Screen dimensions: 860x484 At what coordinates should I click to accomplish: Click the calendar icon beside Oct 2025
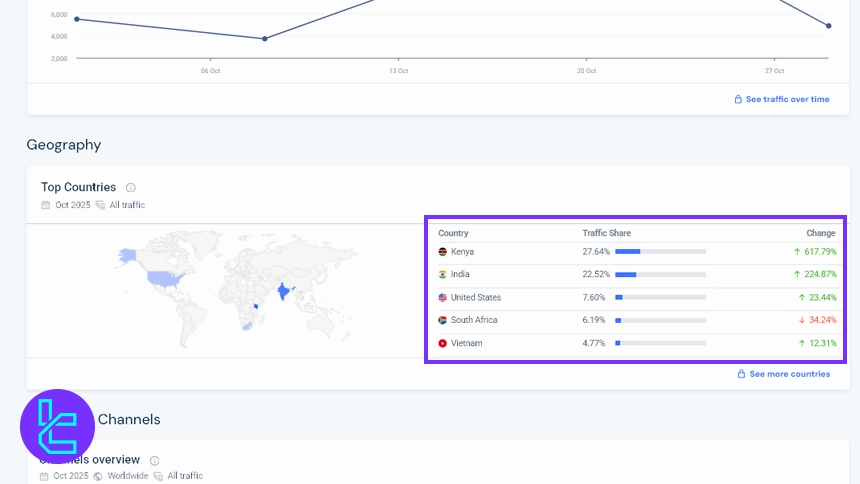pyautogui.click(x=45, y=205)
